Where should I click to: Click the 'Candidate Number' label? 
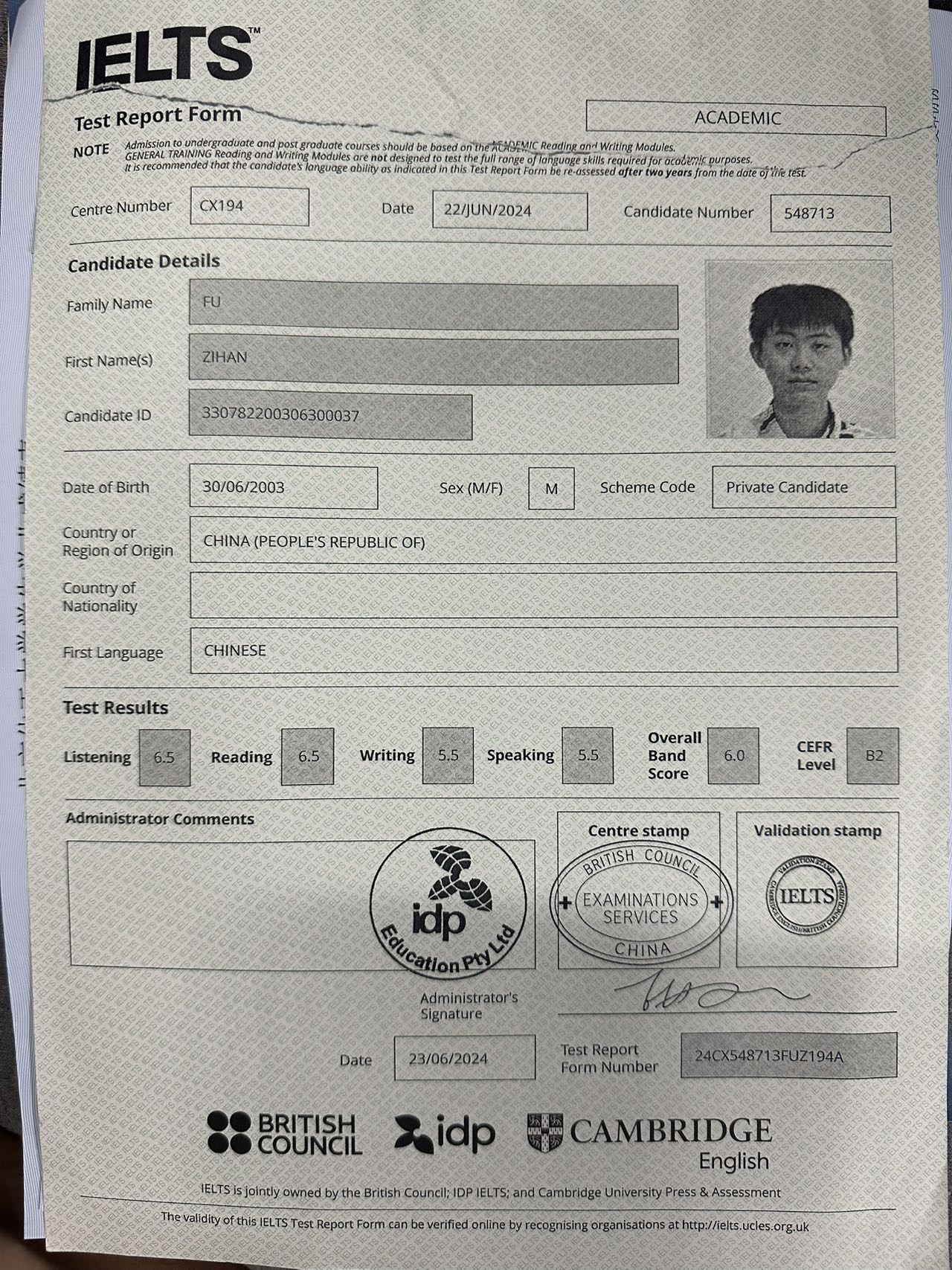688,212
